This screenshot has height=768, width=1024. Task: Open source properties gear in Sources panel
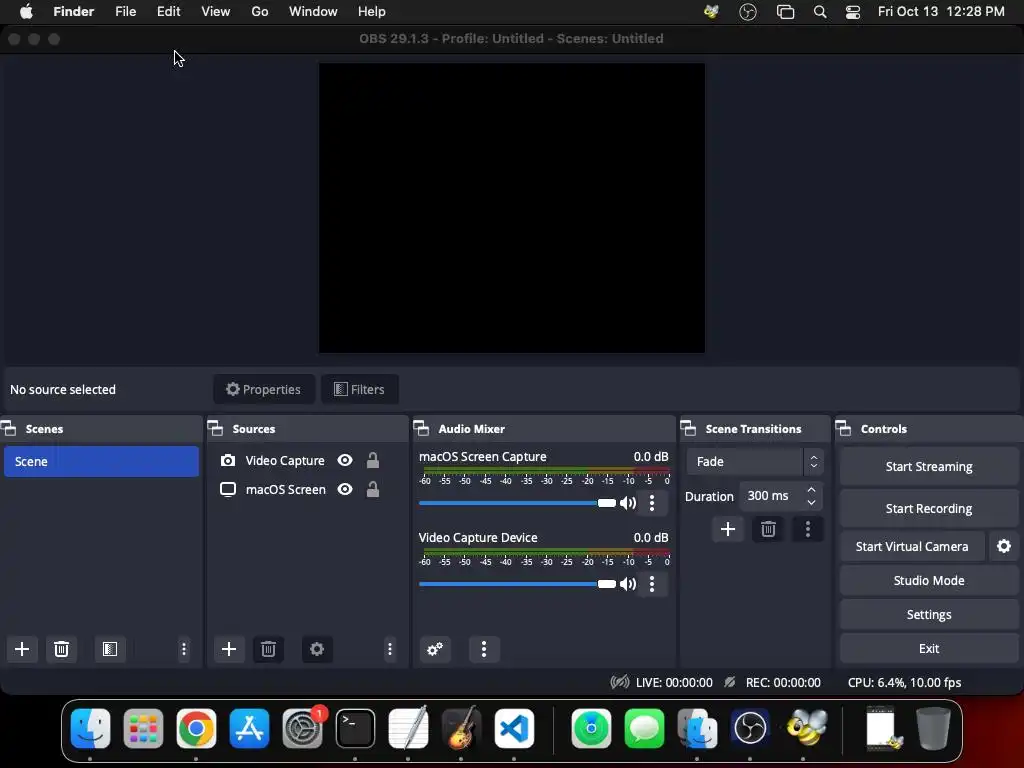pos(317,649)
